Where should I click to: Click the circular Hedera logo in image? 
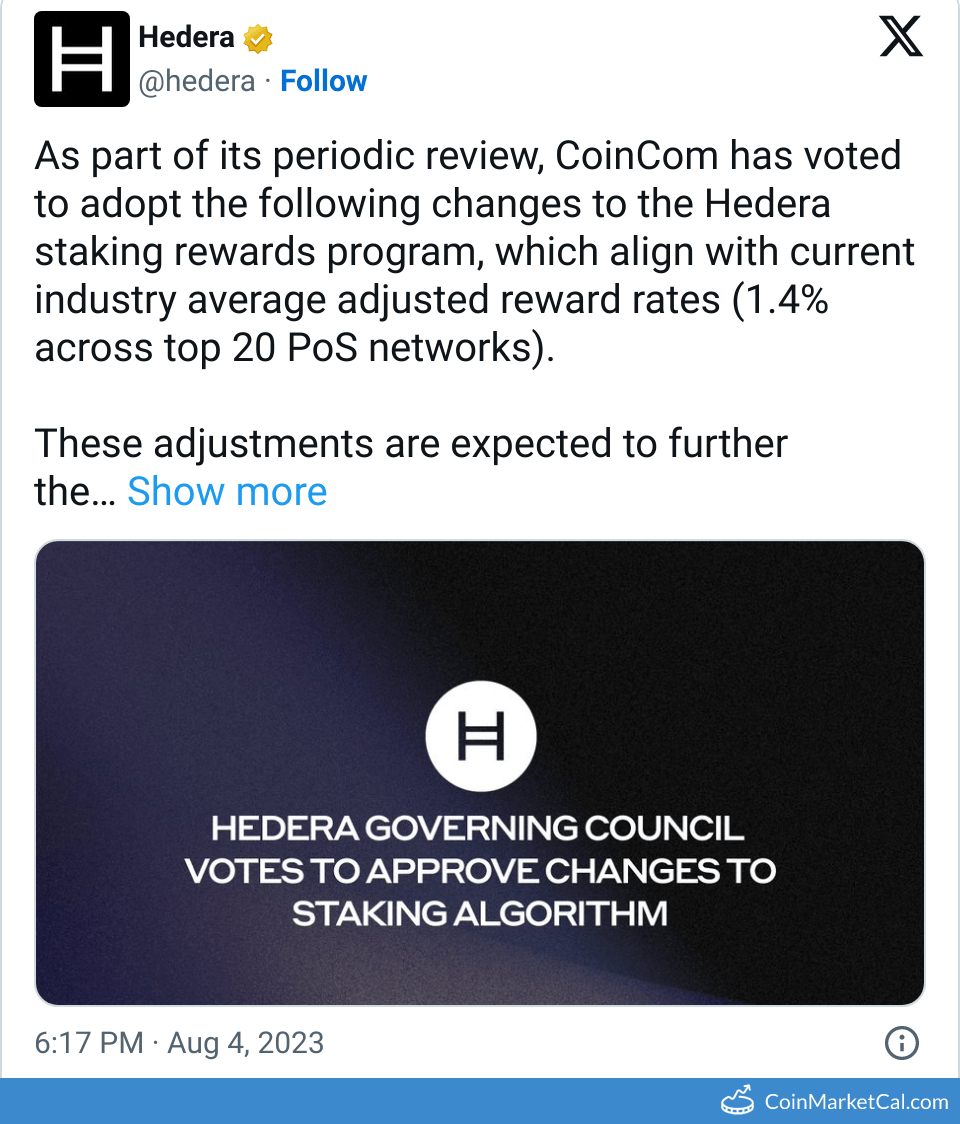(480, 738)
